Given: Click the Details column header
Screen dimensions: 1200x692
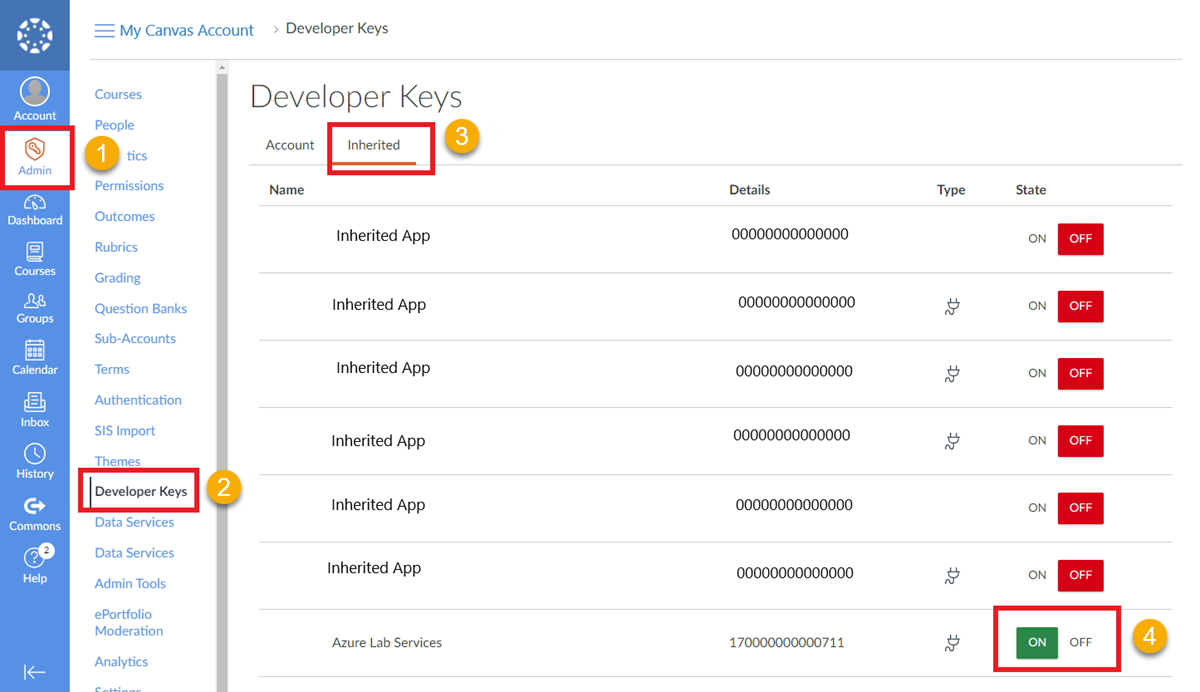Looking at the screenshot, I should (750, 190).
